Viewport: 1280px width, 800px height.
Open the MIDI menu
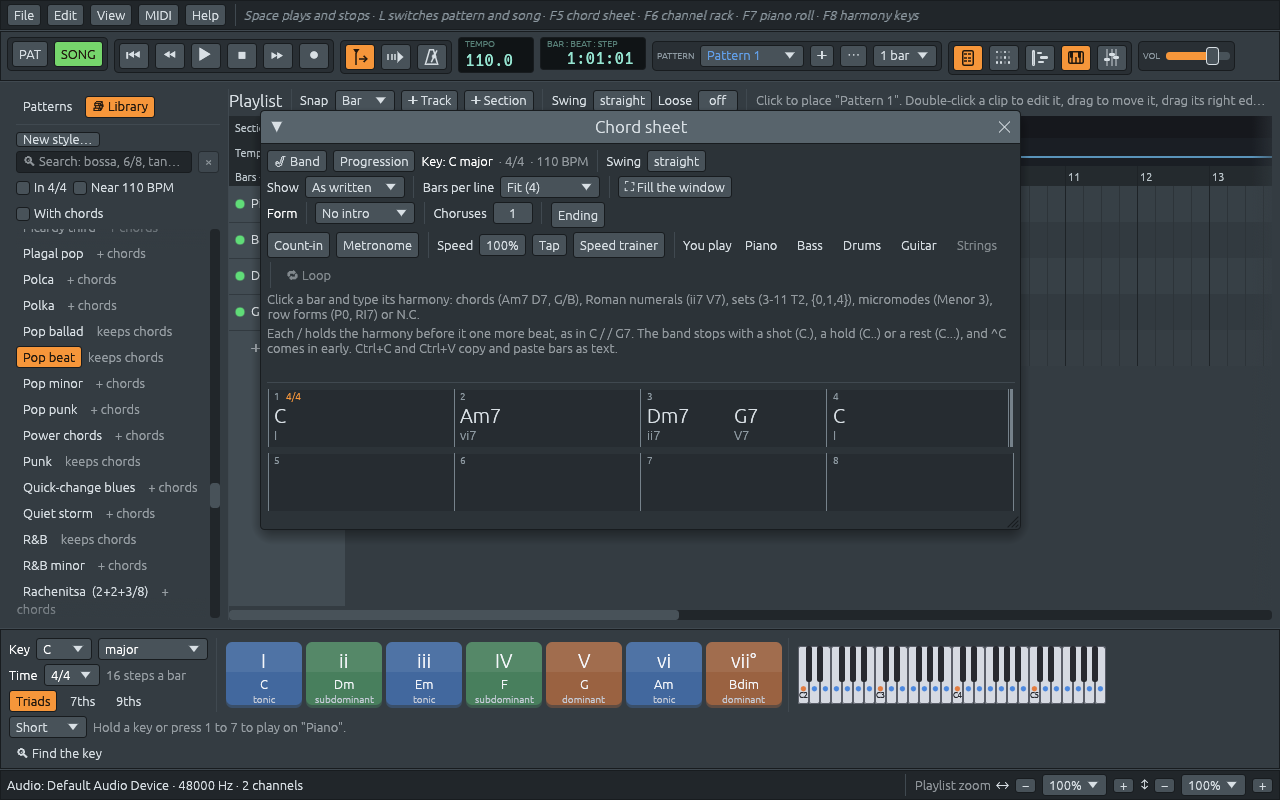pyautogui.click(x=158, y=16)
